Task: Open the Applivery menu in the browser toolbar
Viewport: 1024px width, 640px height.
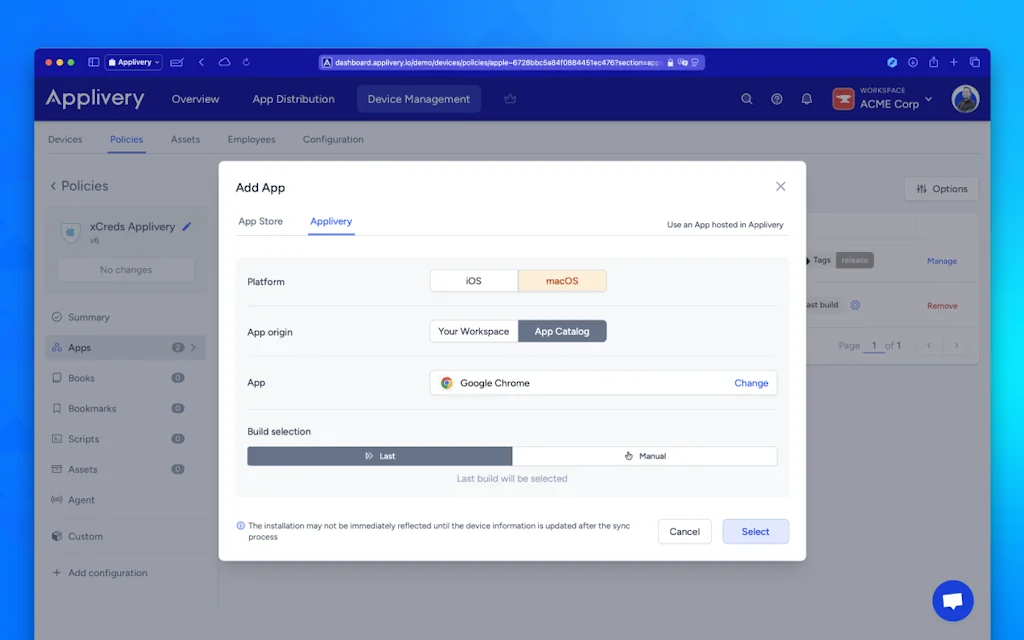Action: tap(133, 62)
